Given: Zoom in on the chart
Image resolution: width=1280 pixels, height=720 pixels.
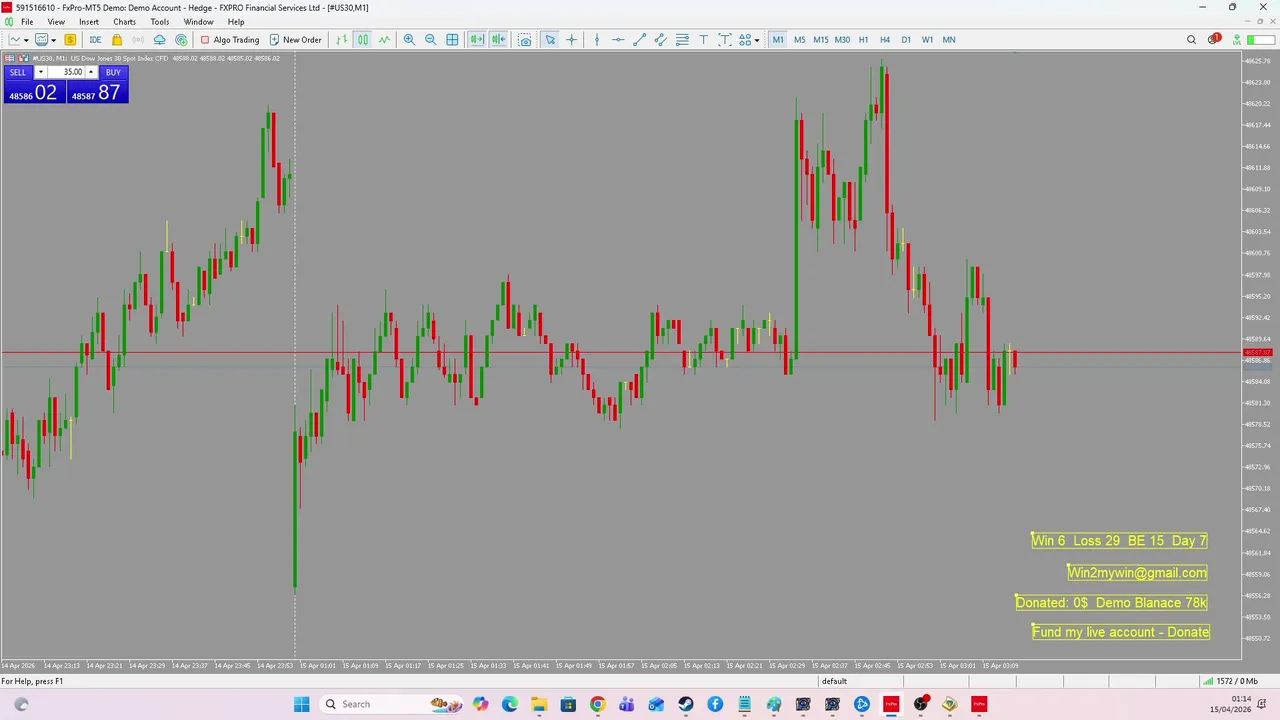Looking at the screenshot, I should pos(409,40).
